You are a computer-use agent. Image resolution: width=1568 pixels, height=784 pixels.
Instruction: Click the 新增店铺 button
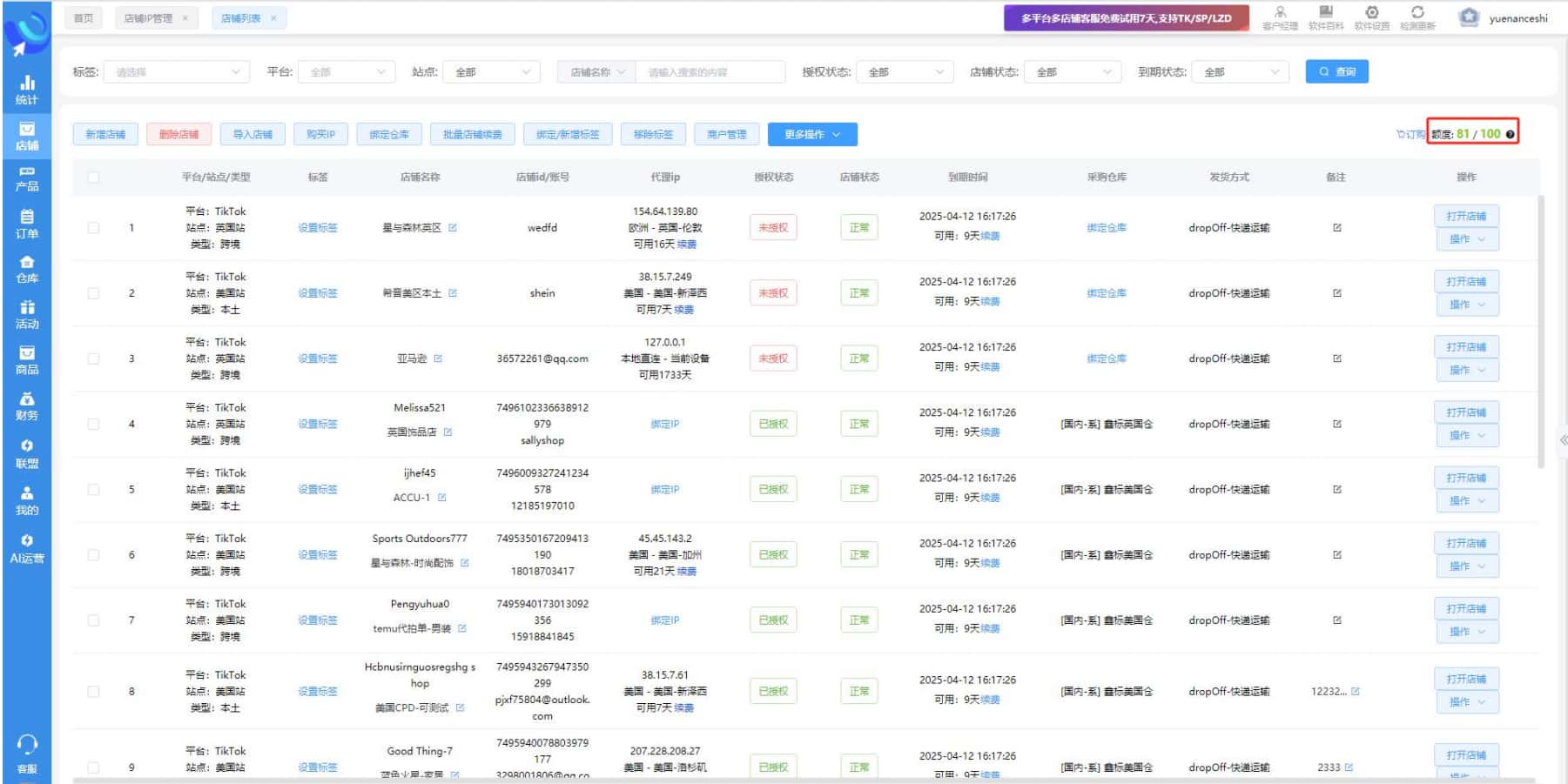pyautogui.click(x=105, y=135)
